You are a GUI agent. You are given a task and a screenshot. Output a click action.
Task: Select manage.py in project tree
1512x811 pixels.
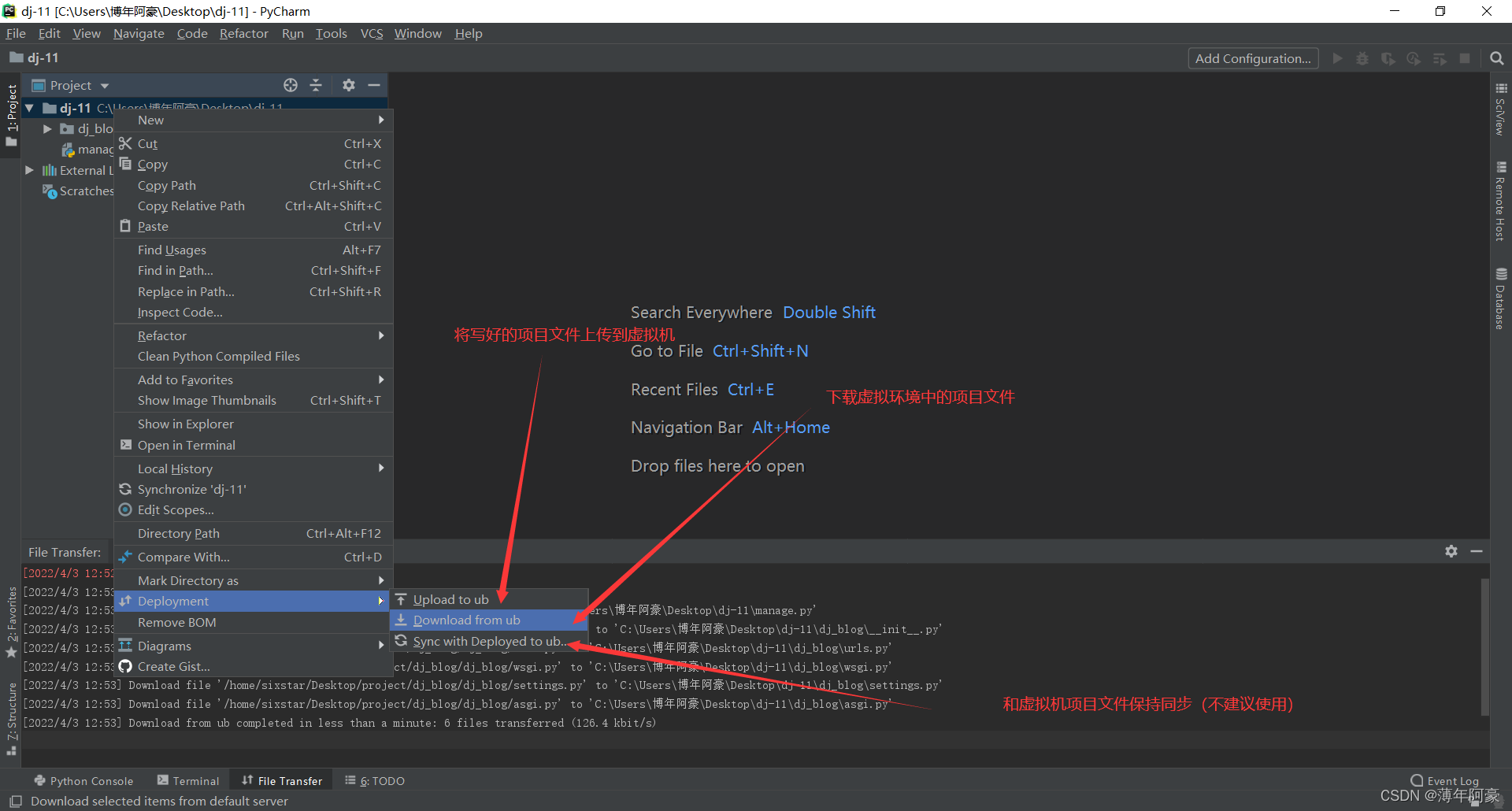click(x=88, y=149)
